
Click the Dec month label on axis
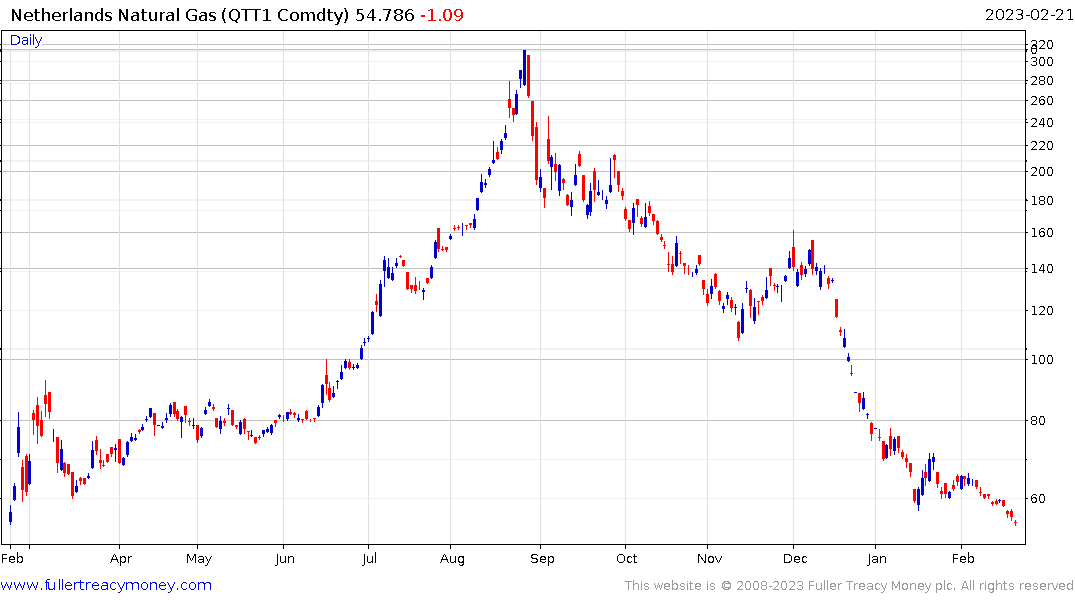(x=795, y=559)
